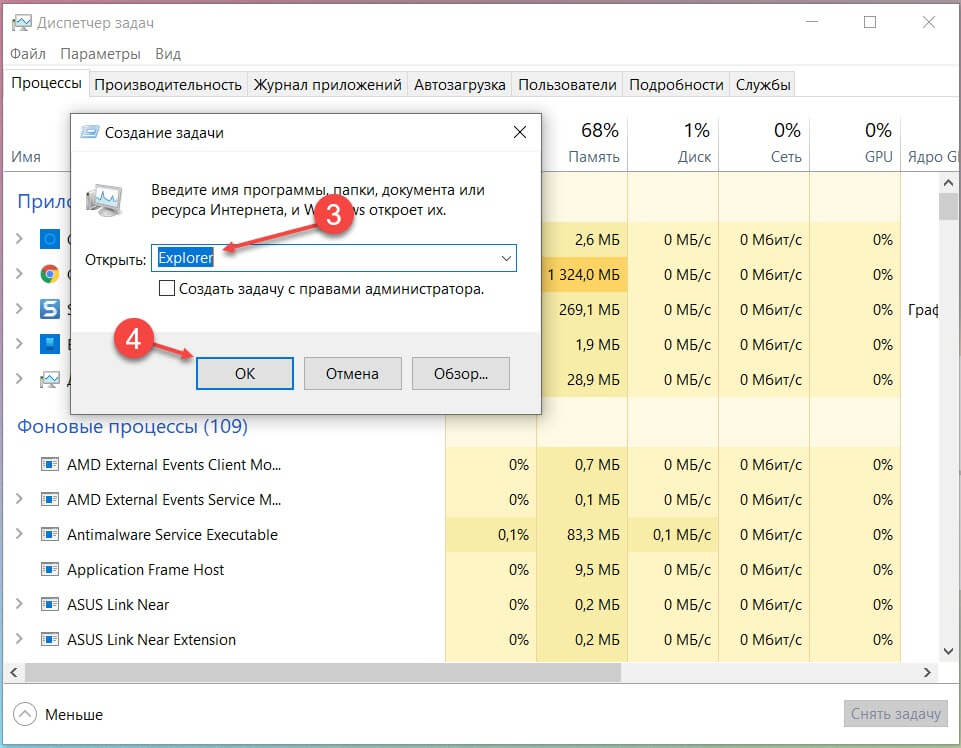Click AMD External Events Service process icon
Viewport: 961px width, 748px height.
click(x=50, y=499)
